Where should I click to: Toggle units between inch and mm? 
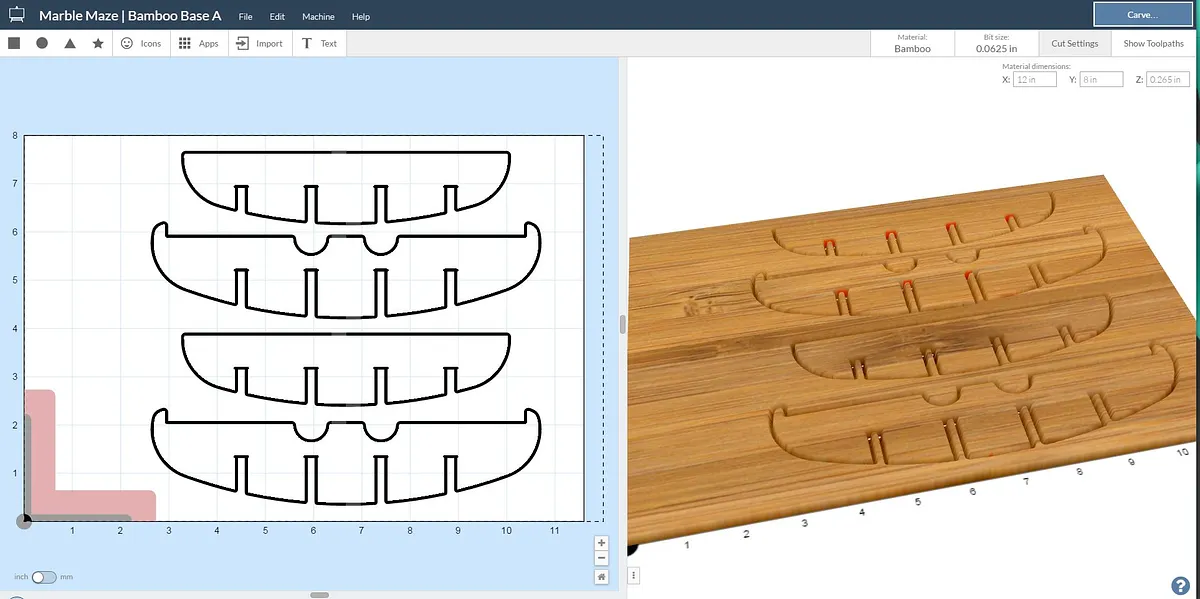pyautogui.click(x=44, y=577)
